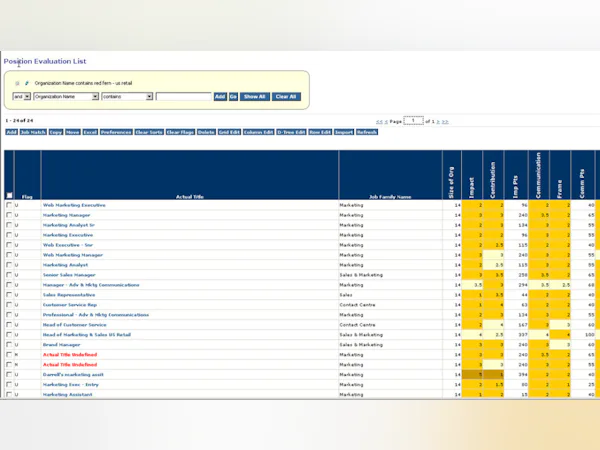Tick the checkbox beside Marketing Analyst Sr

coord(9,225)
